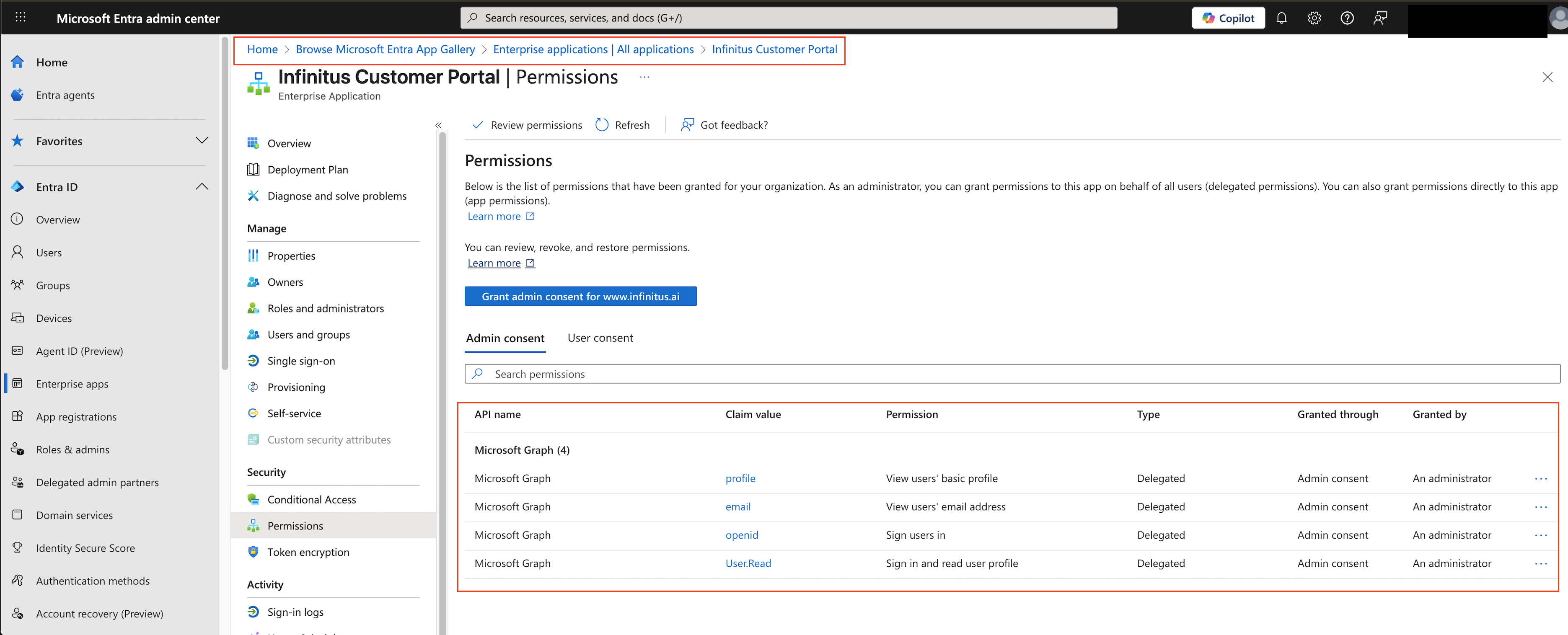Click the Favorites star icon

[18, 141]
